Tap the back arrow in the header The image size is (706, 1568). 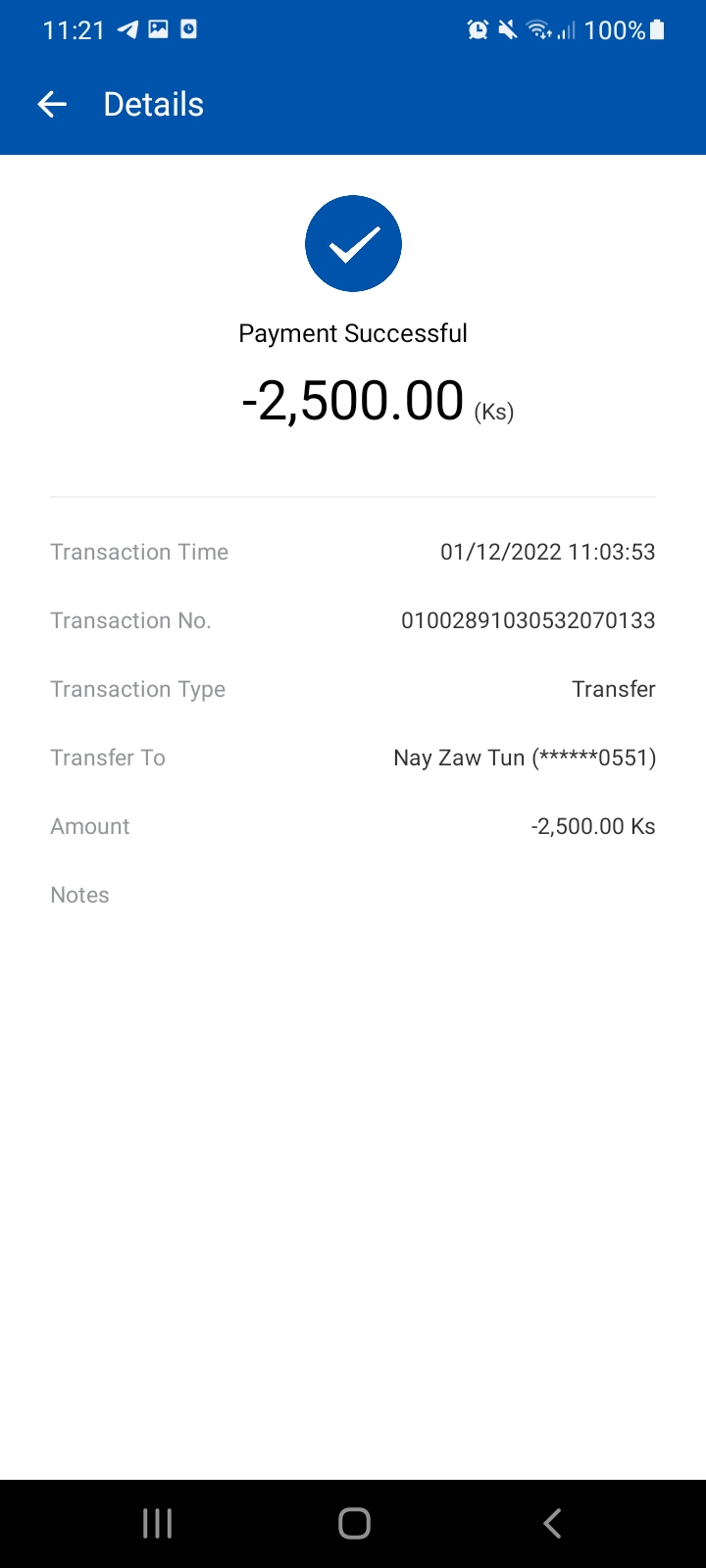tap(52, 104)
